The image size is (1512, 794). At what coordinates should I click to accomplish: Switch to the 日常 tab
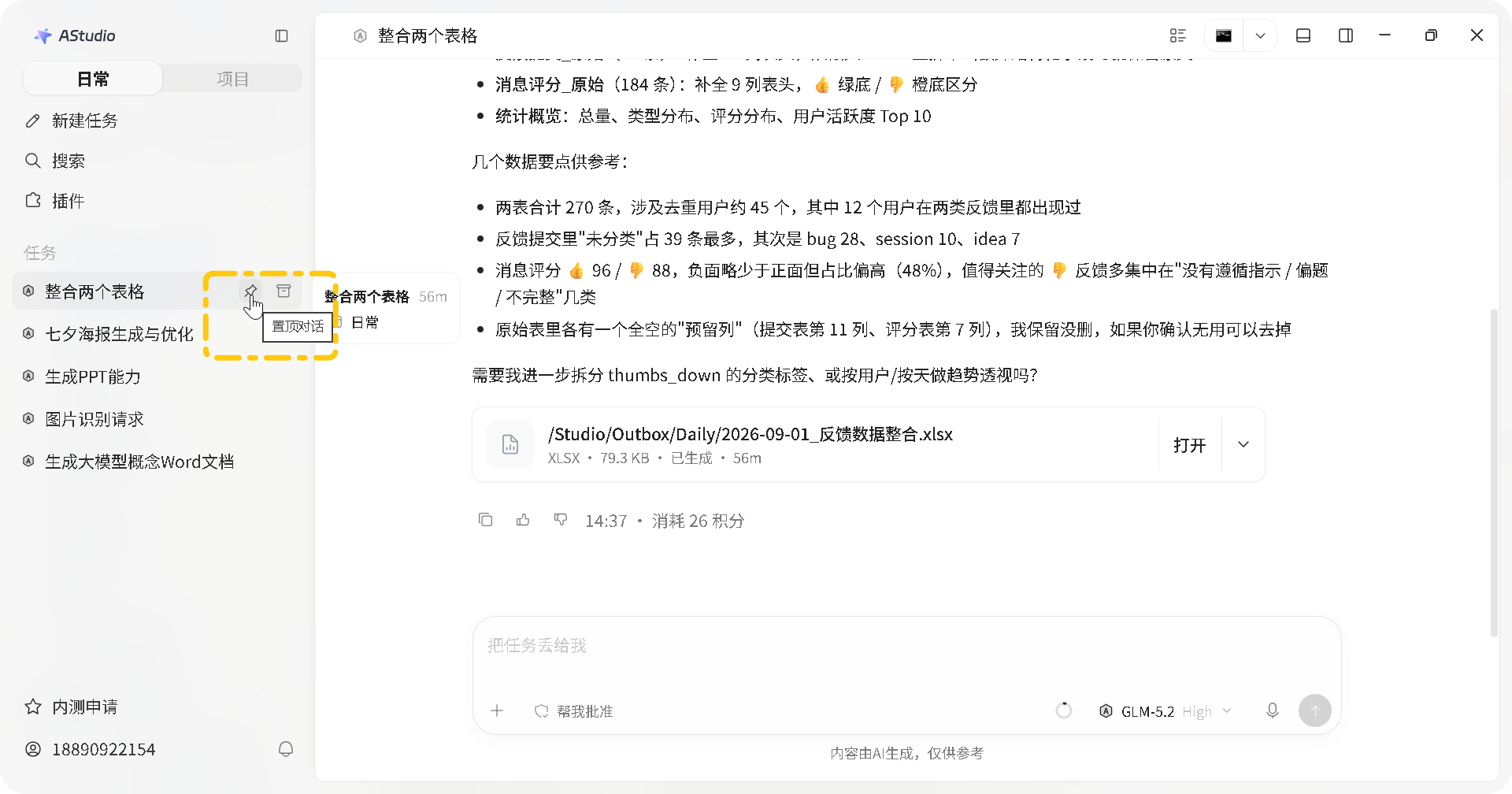tap(93, 79)
